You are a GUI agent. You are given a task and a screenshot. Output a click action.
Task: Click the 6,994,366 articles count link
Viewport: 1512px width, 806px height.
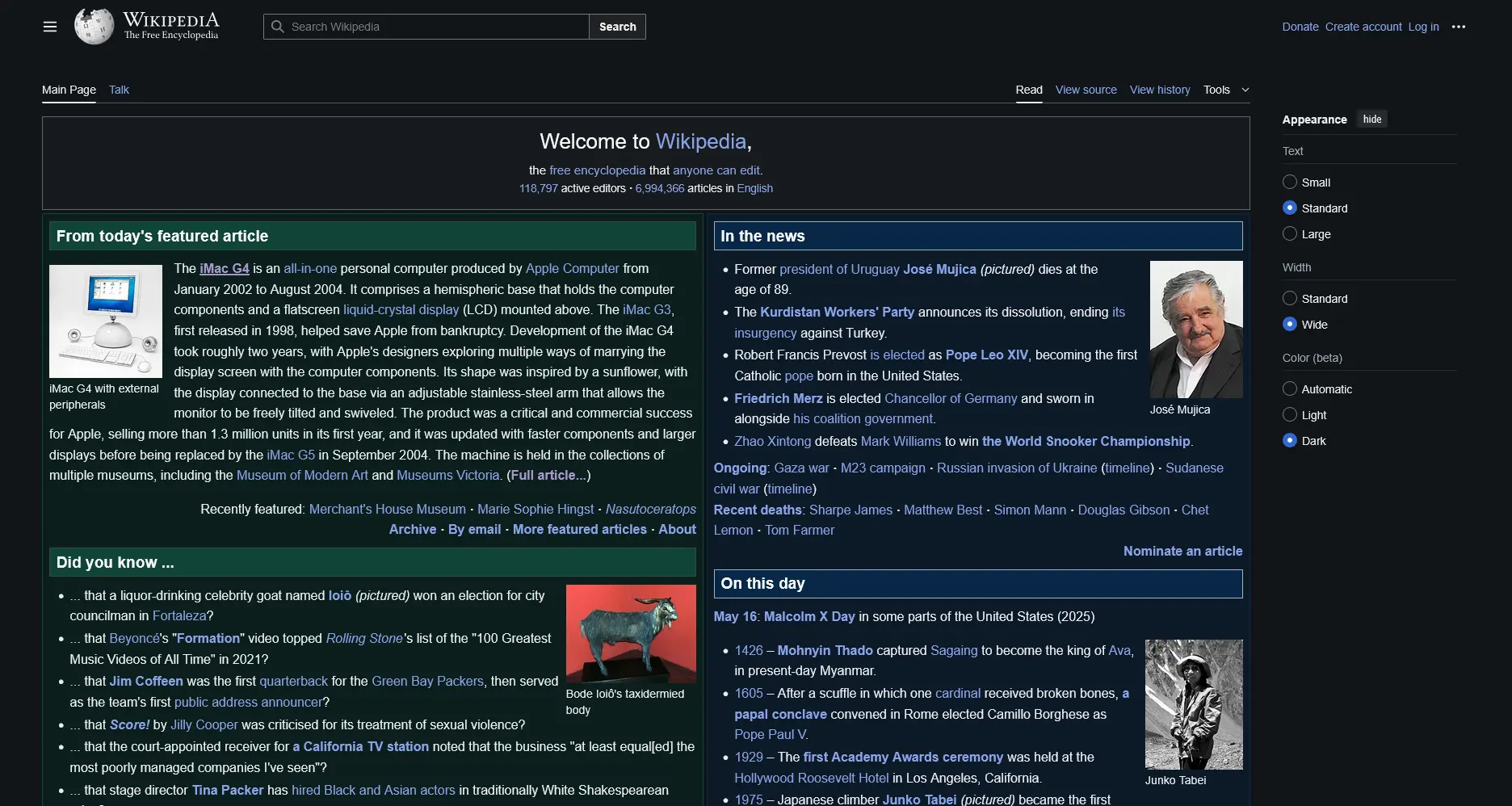click(x=659, y=188)
